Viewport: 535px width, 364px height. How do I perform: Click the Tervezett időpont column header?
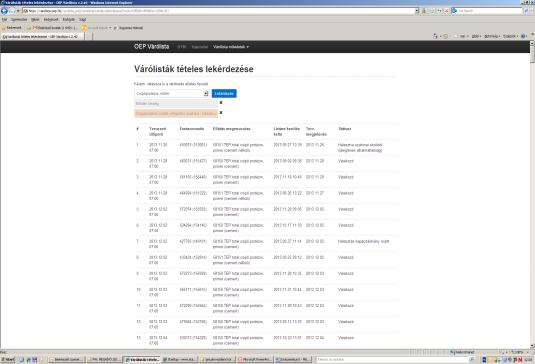(158, 131)
